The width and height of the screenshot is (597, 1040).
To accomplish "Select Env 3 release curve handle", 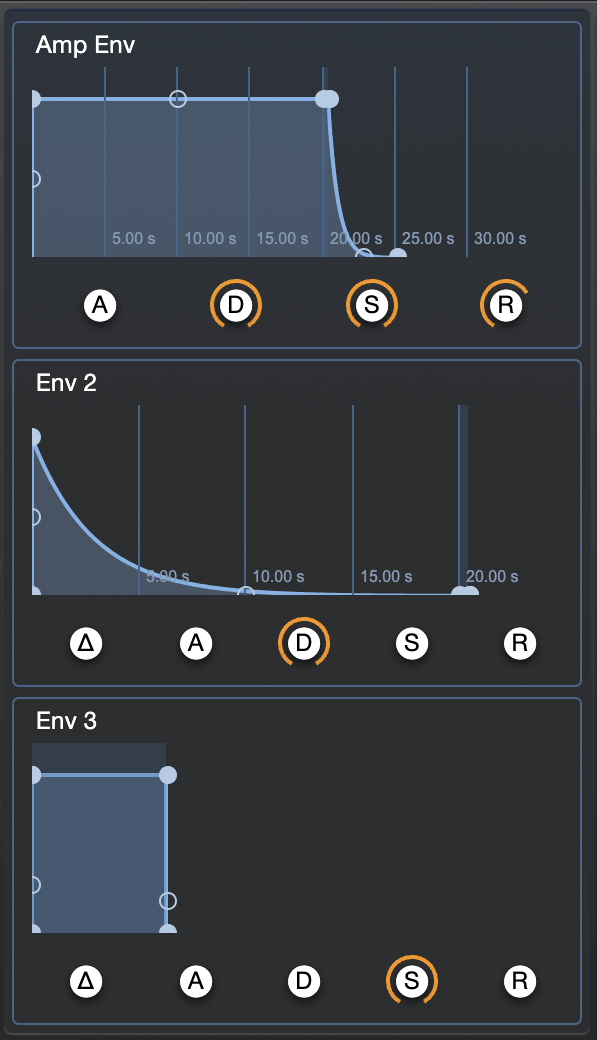I will click(168, 901).
